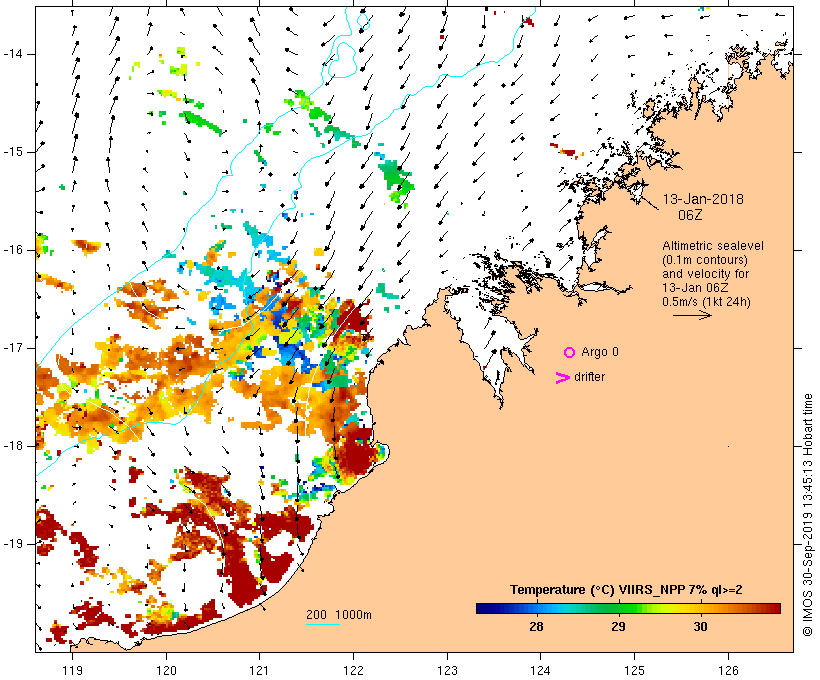The height and width of the screenshot is (680, 820).
Task: Click the -17 latitude axis label
Action: 13,348
